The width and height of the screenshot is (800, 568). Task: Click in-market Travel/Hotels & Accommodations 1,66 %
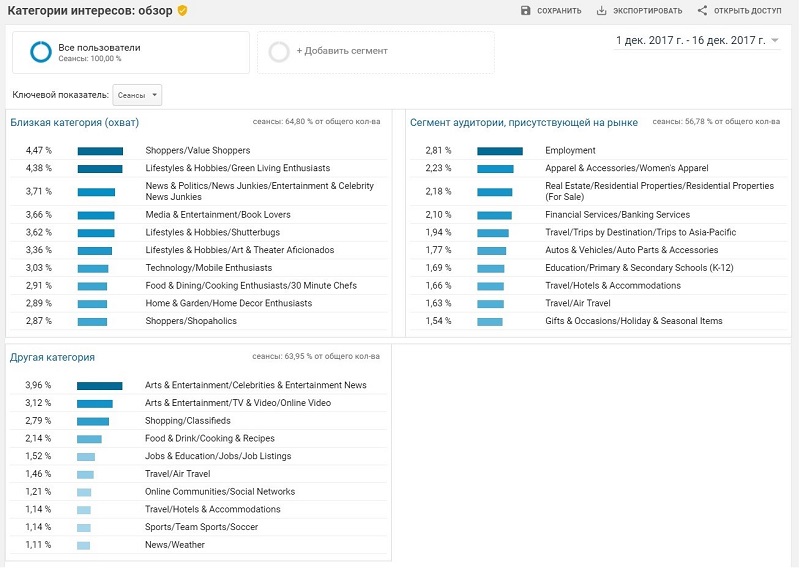click(x=598, y=285)
